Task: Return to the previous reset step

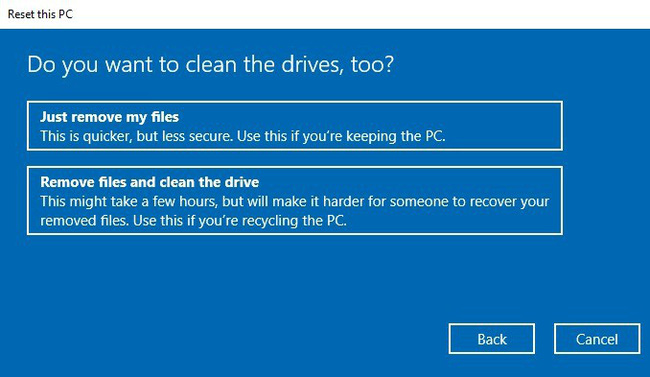Action: click(492, 339)
